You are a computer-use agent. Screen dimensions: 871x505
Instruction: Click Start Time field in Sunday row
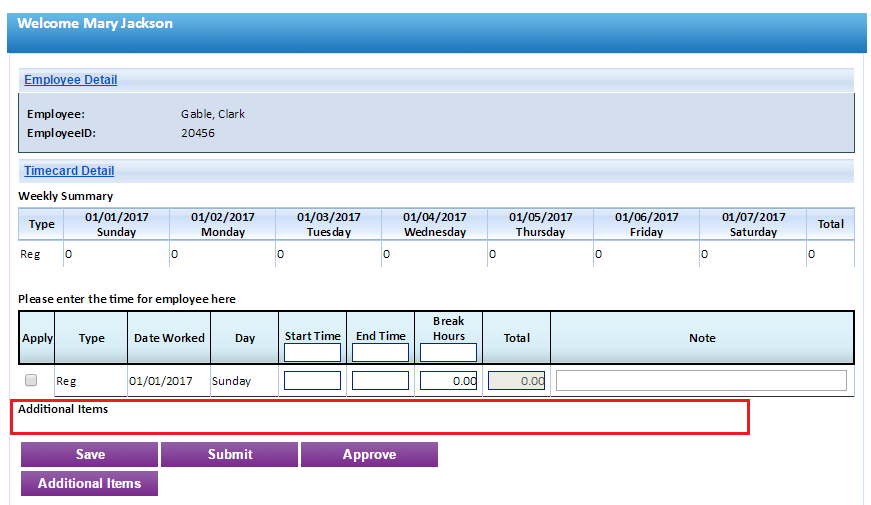312,381
